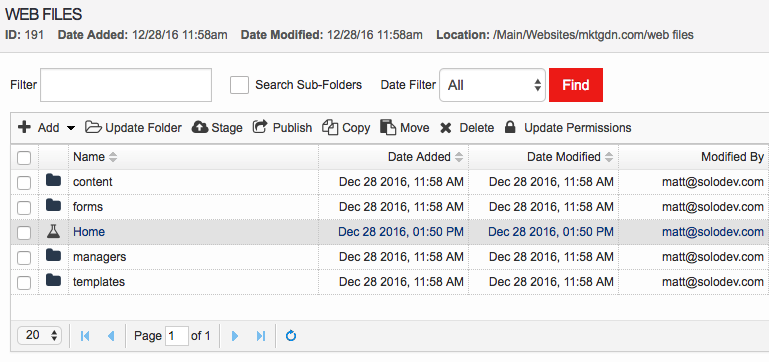Open the templates folder icon
Image resolution: width=769 pixels, height=362 pixels.
coord(53,281)
